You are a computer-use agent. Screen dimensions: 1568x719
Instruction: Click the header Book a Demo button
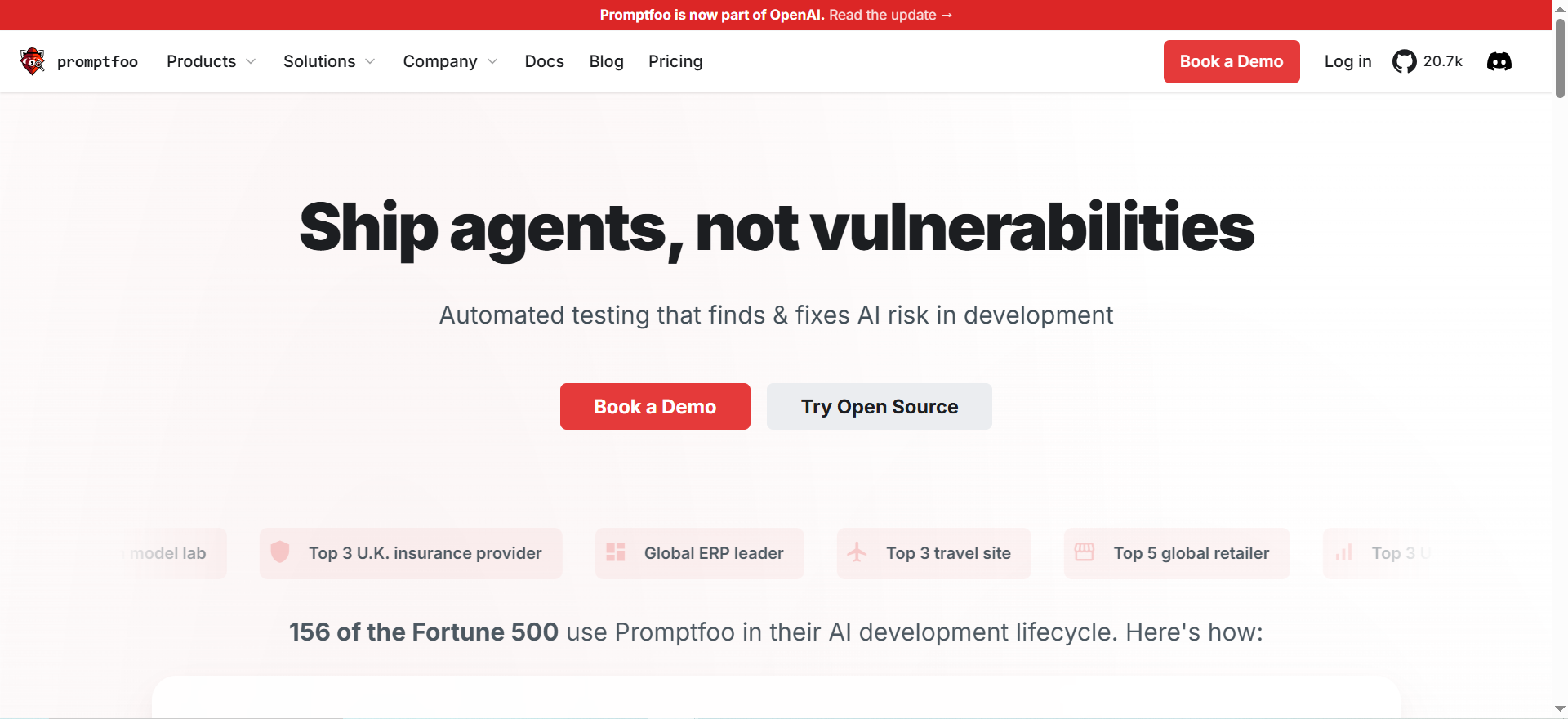coord(1232,61)
